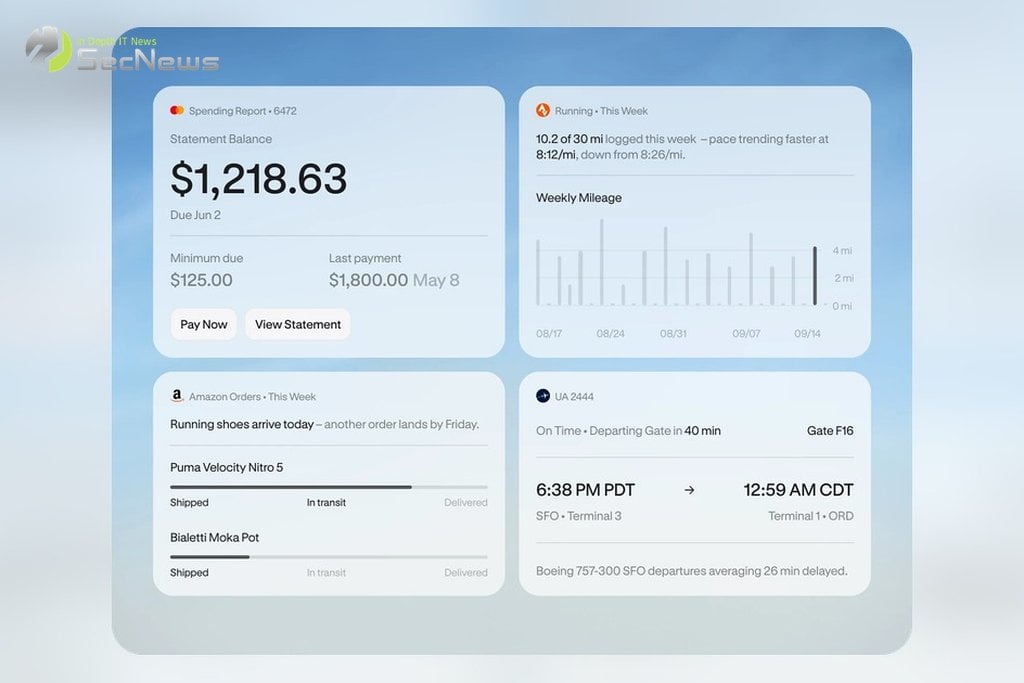
Task: Click the 'Weekly Mileage' chart title
Action: click(x=579, y=198)
